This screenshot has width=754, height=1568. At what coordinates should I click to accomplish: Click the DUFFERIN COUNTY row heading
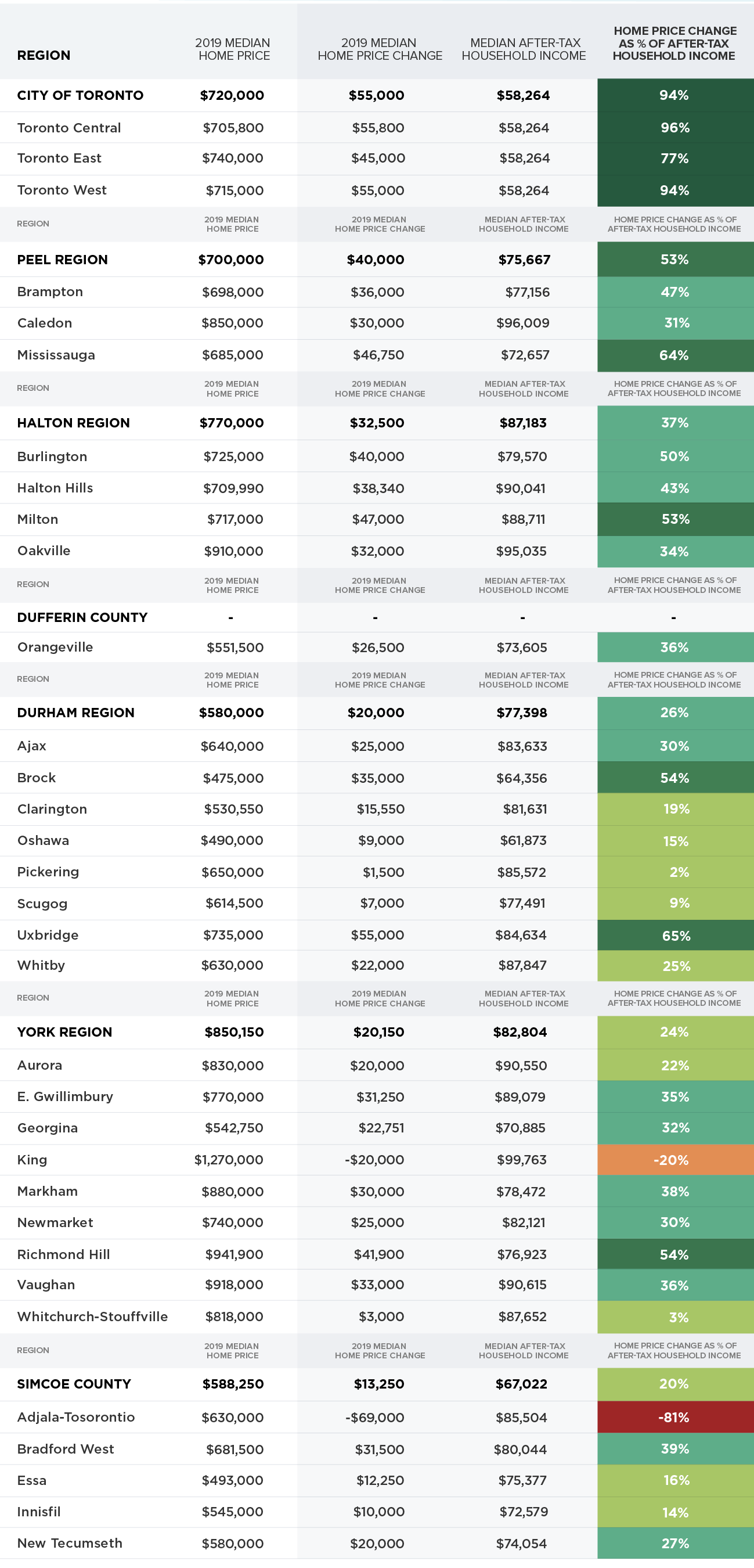pos(82,617)
